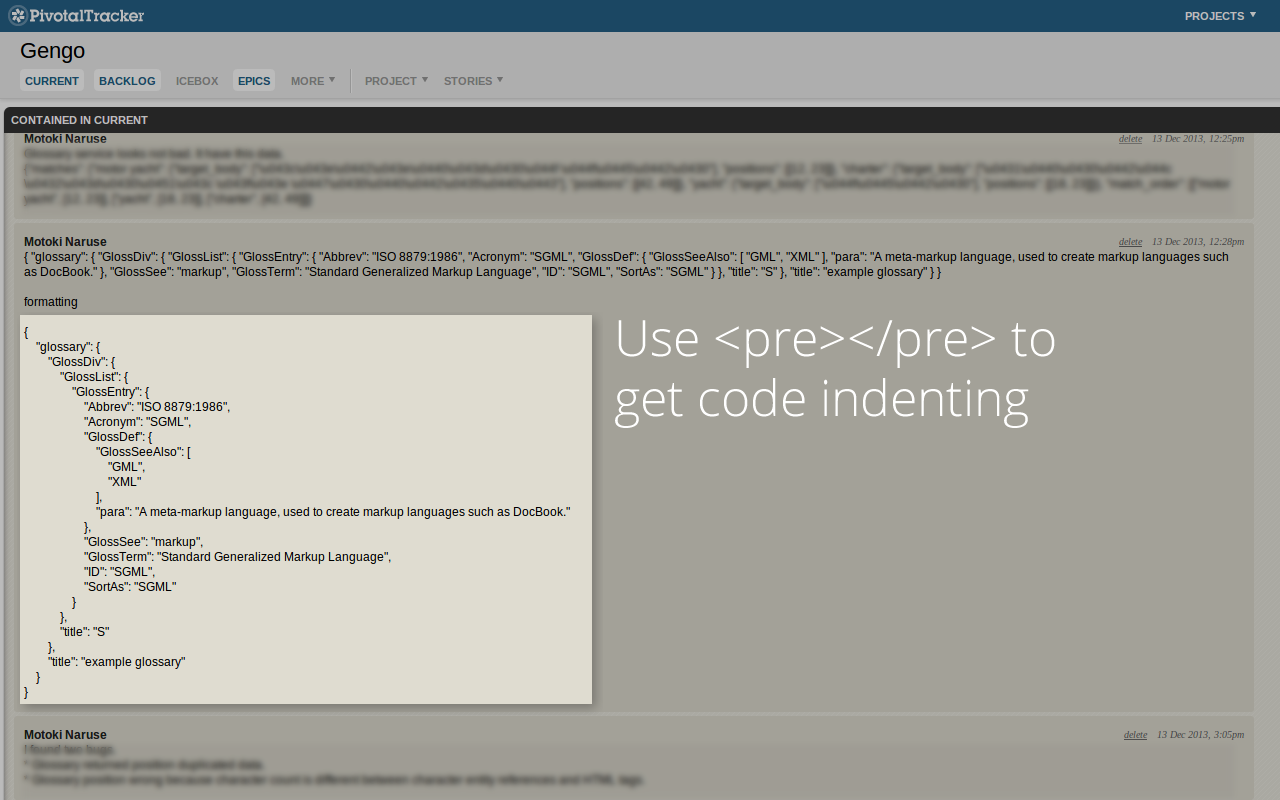The width and height of the screenshot is (1280, 800).
Task: Delete the 12:28pm comment
Action: tap(1130, 241)
